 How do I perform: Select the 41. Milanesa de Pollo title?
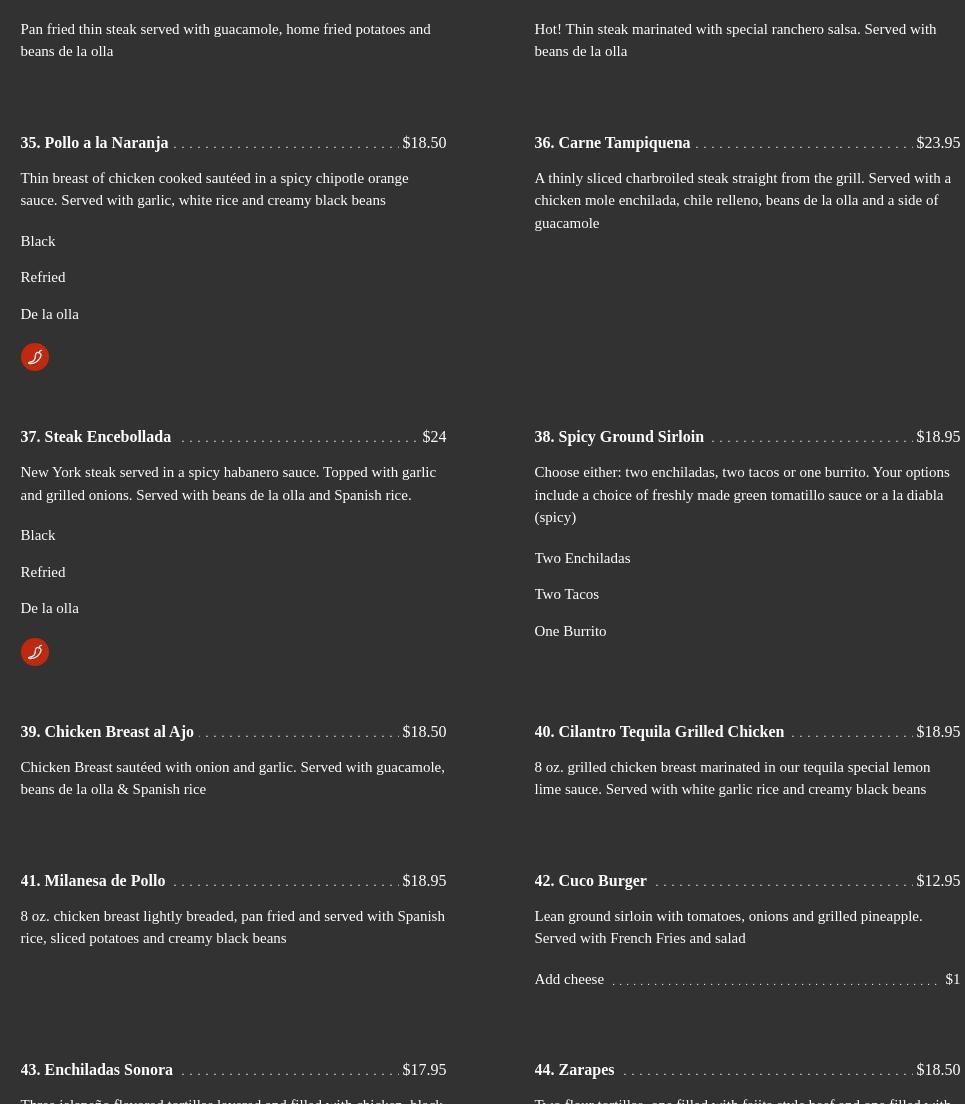[x=93, y=881]
